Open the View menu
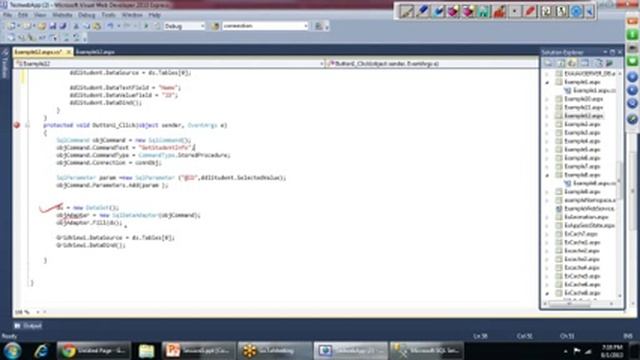The image size is (640, 360). point(40,15)
